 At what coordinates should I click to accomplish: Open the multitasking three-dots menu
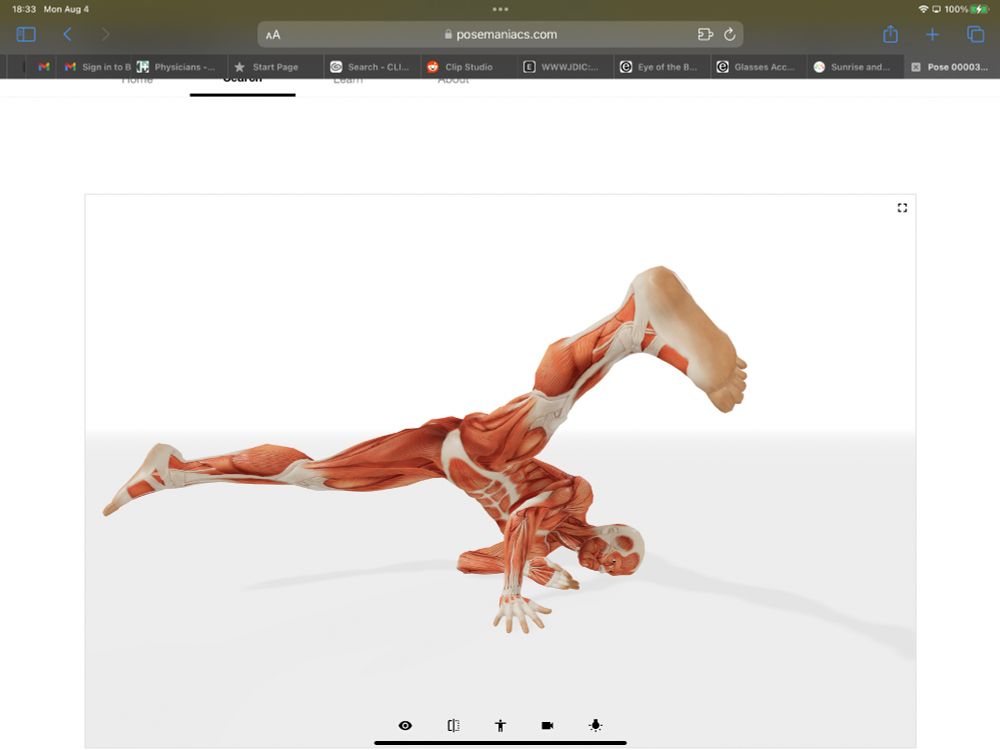coord(500,9)
